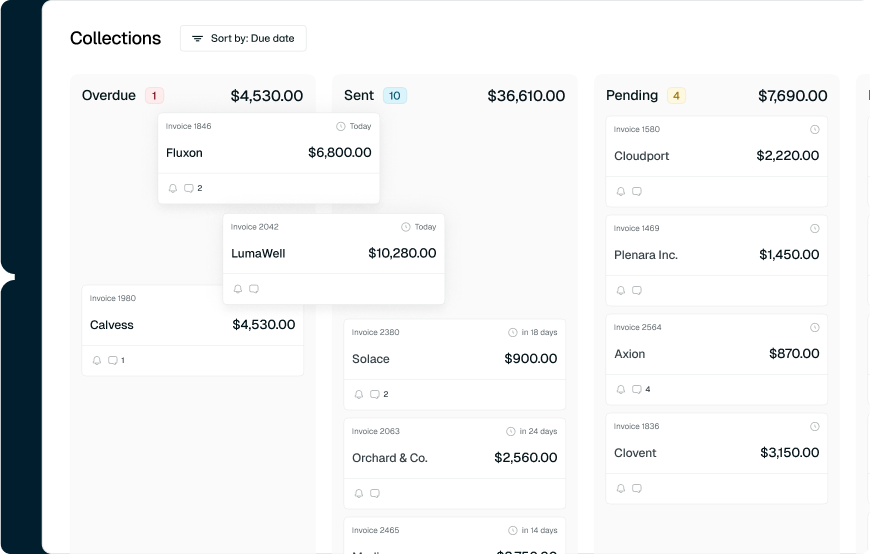Viewport: 882px width, 554px height.
Task: Click the Cloudport company name
Action: pos(642,156)
